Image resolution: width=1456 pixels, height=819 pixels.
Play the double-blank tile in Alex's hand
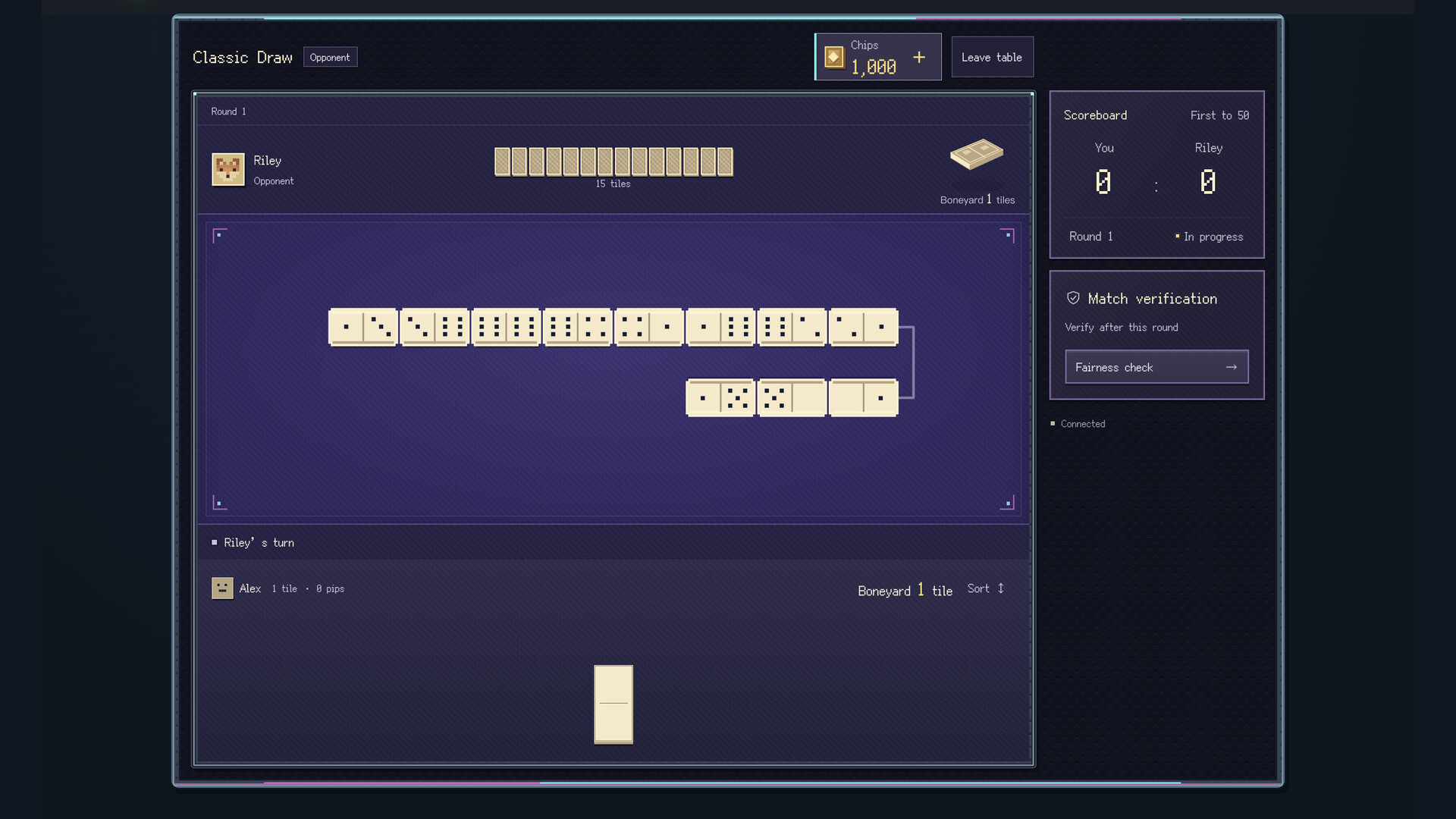click(x=613, y=704)
